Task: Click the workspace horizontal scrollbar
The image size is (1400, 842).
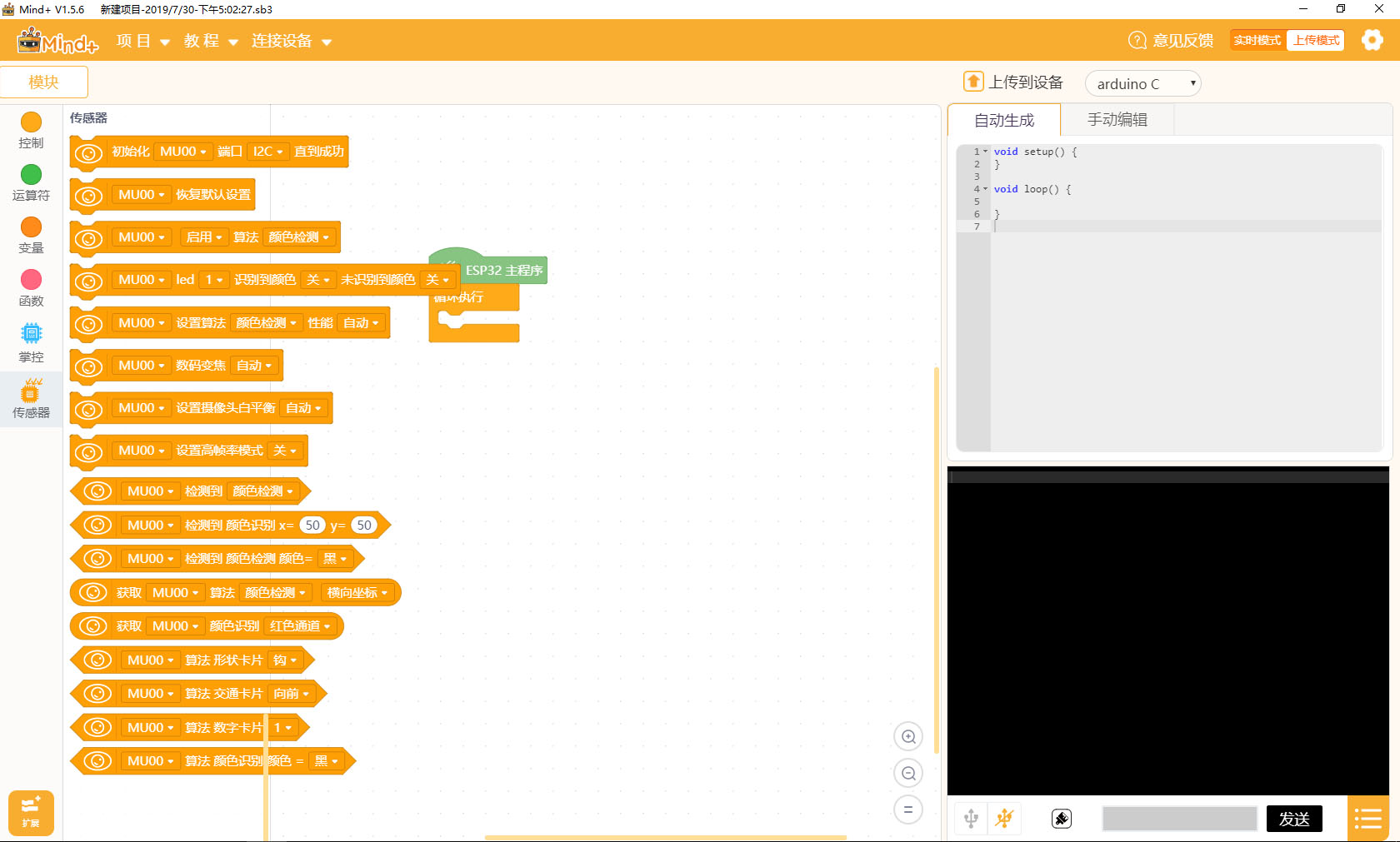Action: coord(665,837)
